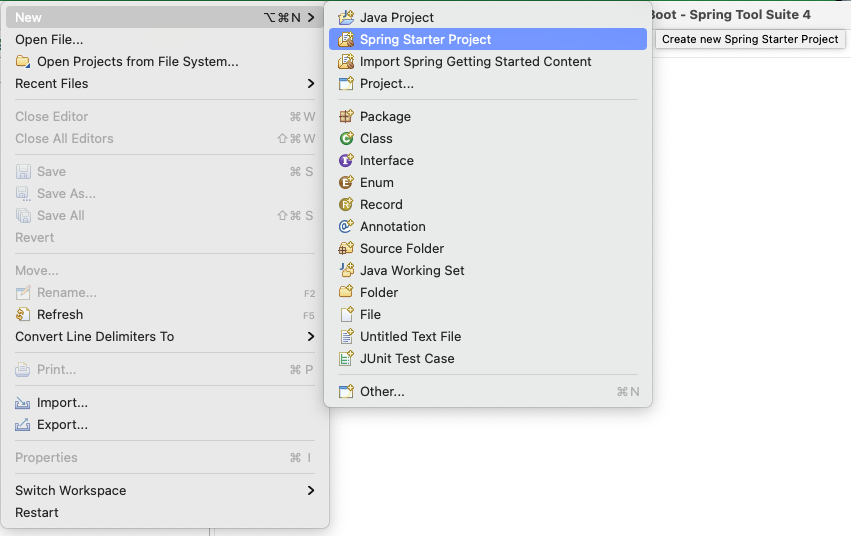Click the Package icon
The image size is (851, 536).
(346, 116)
